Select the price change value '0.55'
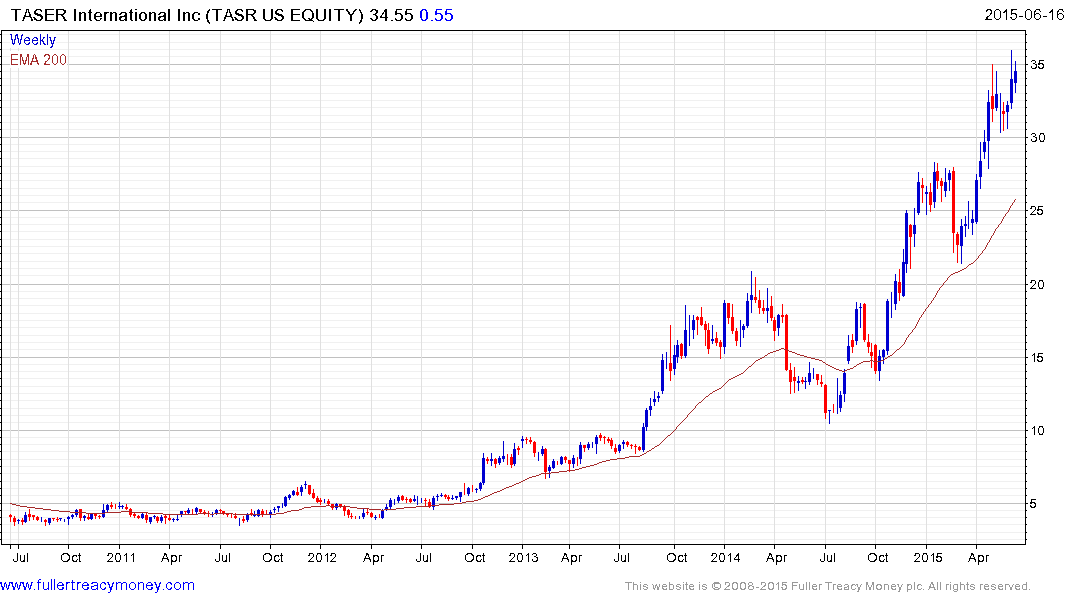 (x=437, y=15)
